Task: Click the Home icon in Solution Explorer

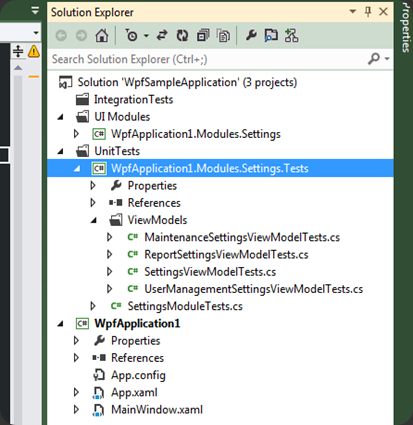Action: 102,35
